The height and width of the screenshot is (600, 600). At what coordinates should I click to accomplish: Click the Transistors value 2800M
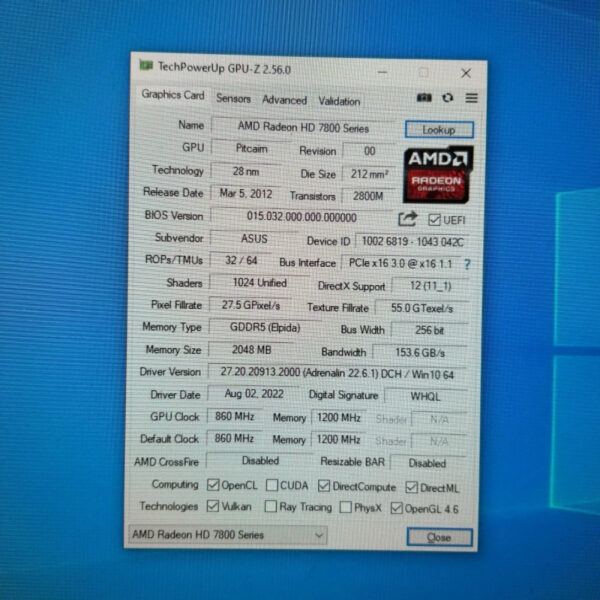coord(368,196)
